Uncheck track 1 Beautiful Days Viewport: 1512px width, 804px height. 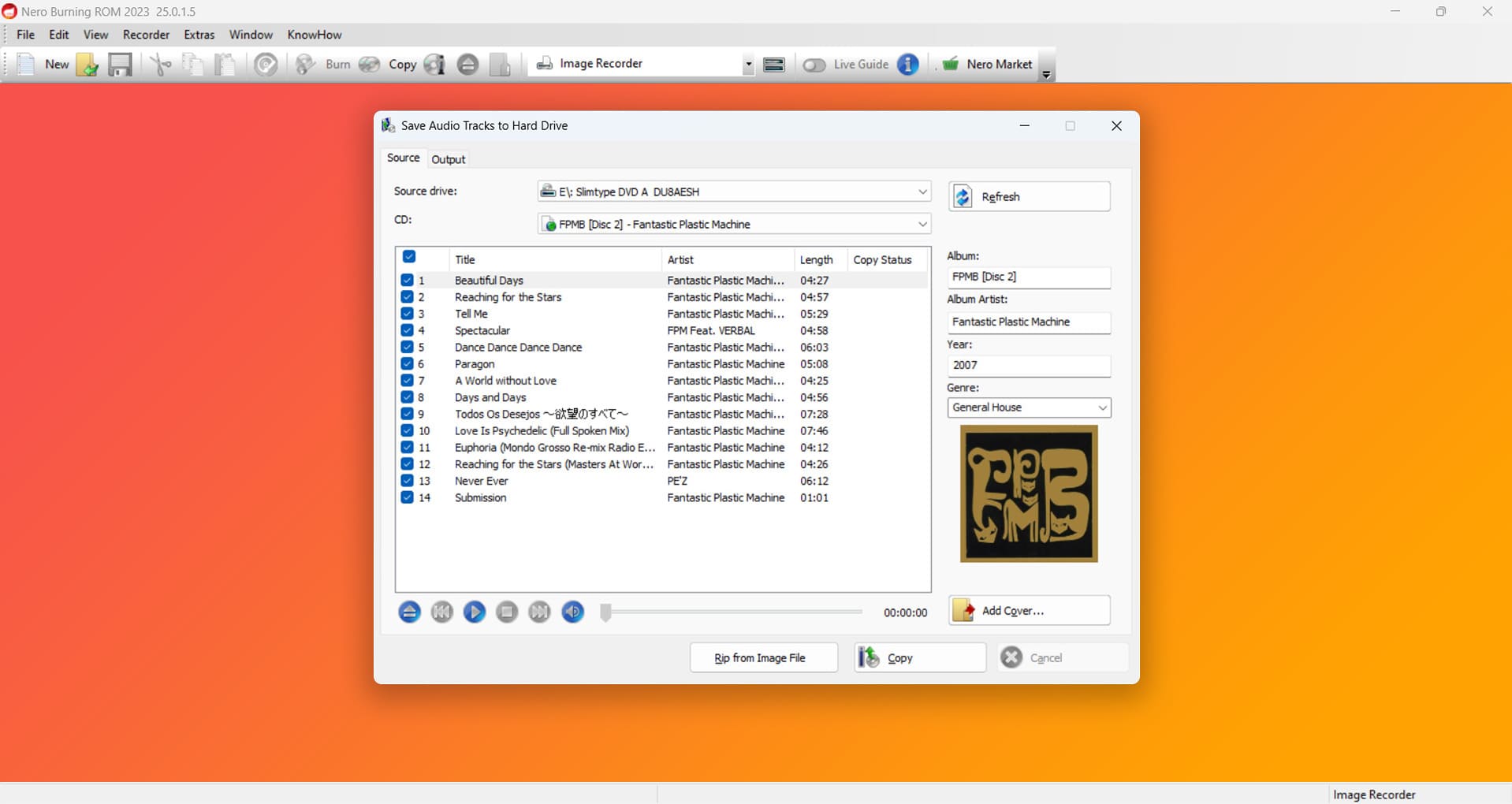[x=407, y=281]
